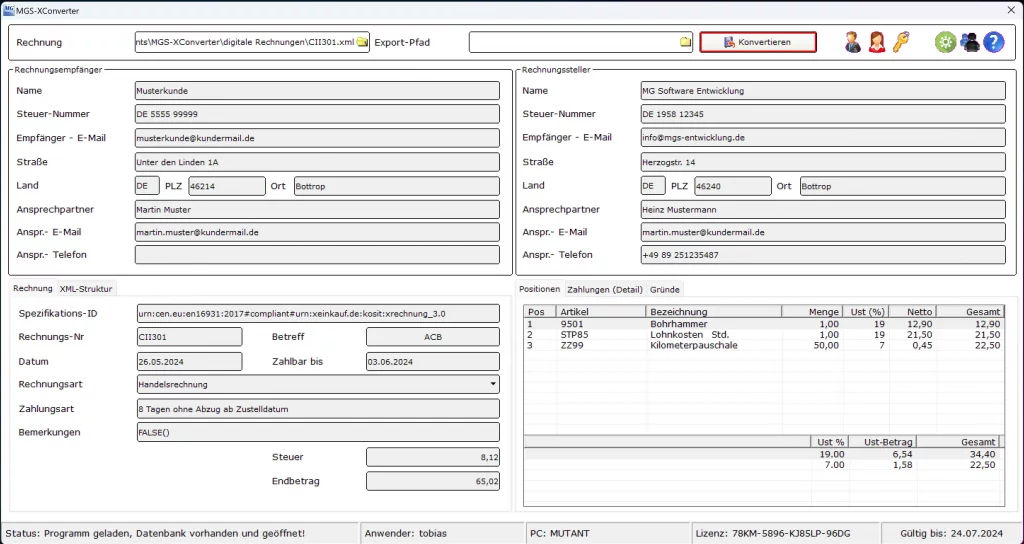This screenshot has height=544, width=1024.
Task: Select the Gründe tab
Action: coord(665,289)
